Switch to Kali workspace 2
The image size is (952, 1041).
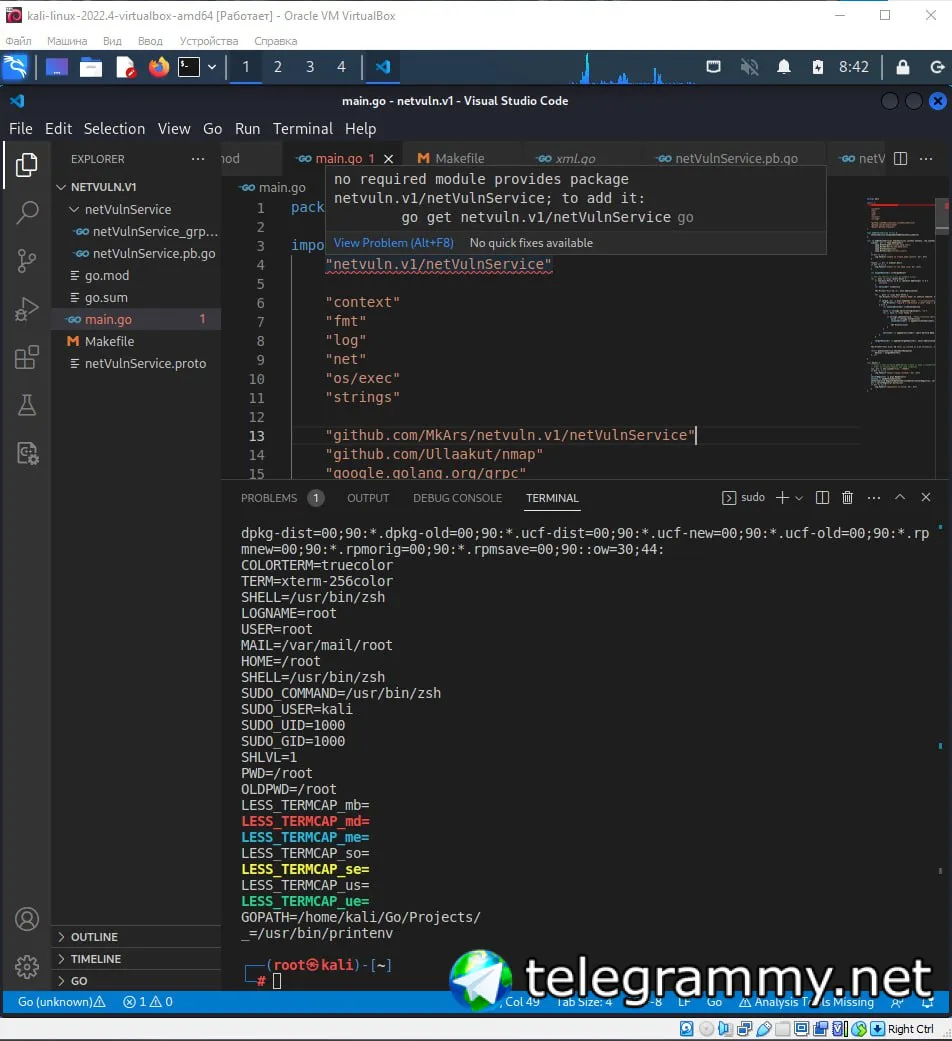(278, 66)
